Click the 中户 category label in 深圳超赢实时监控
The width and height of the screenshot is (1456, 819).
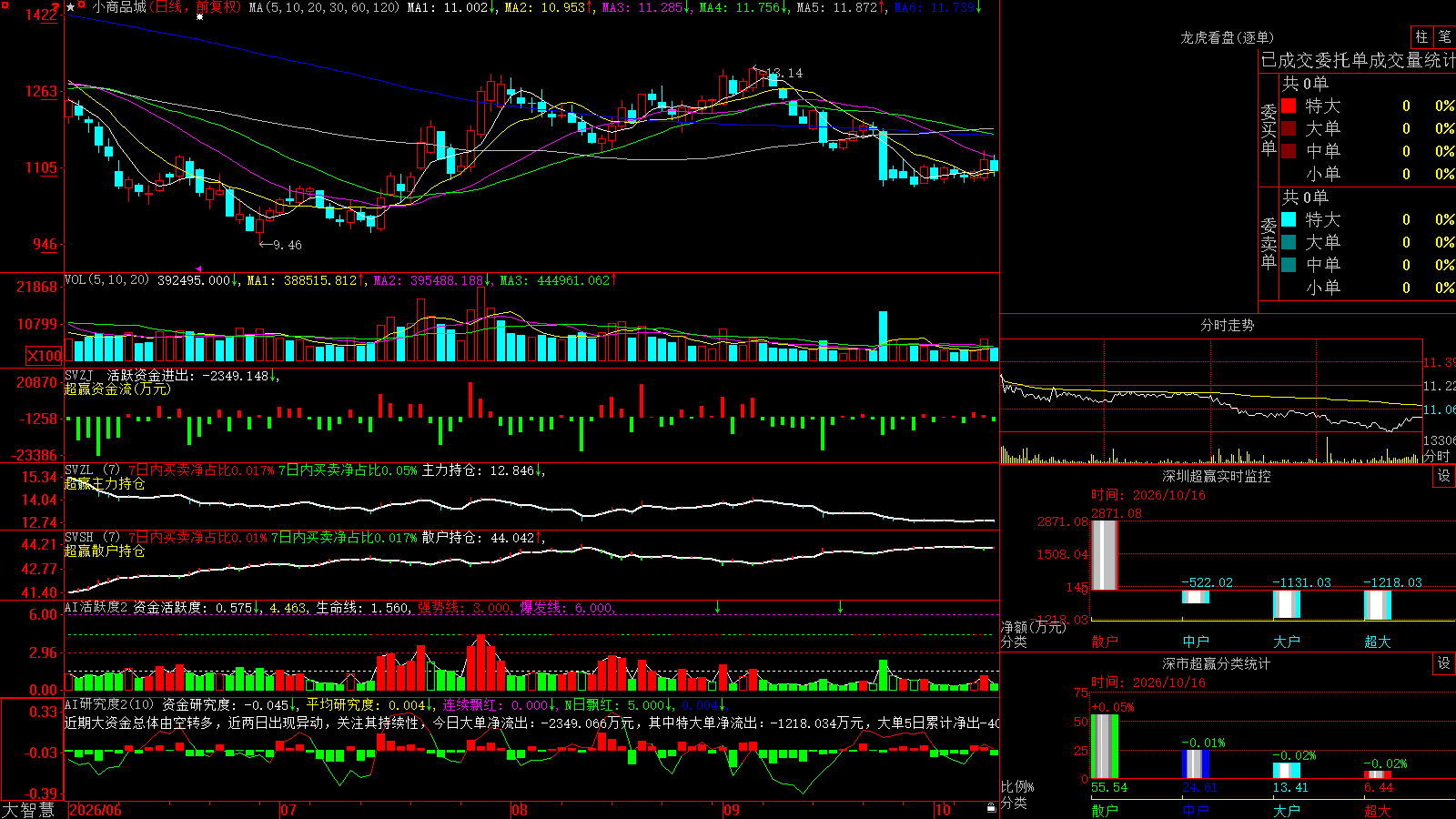(1196, 642)
